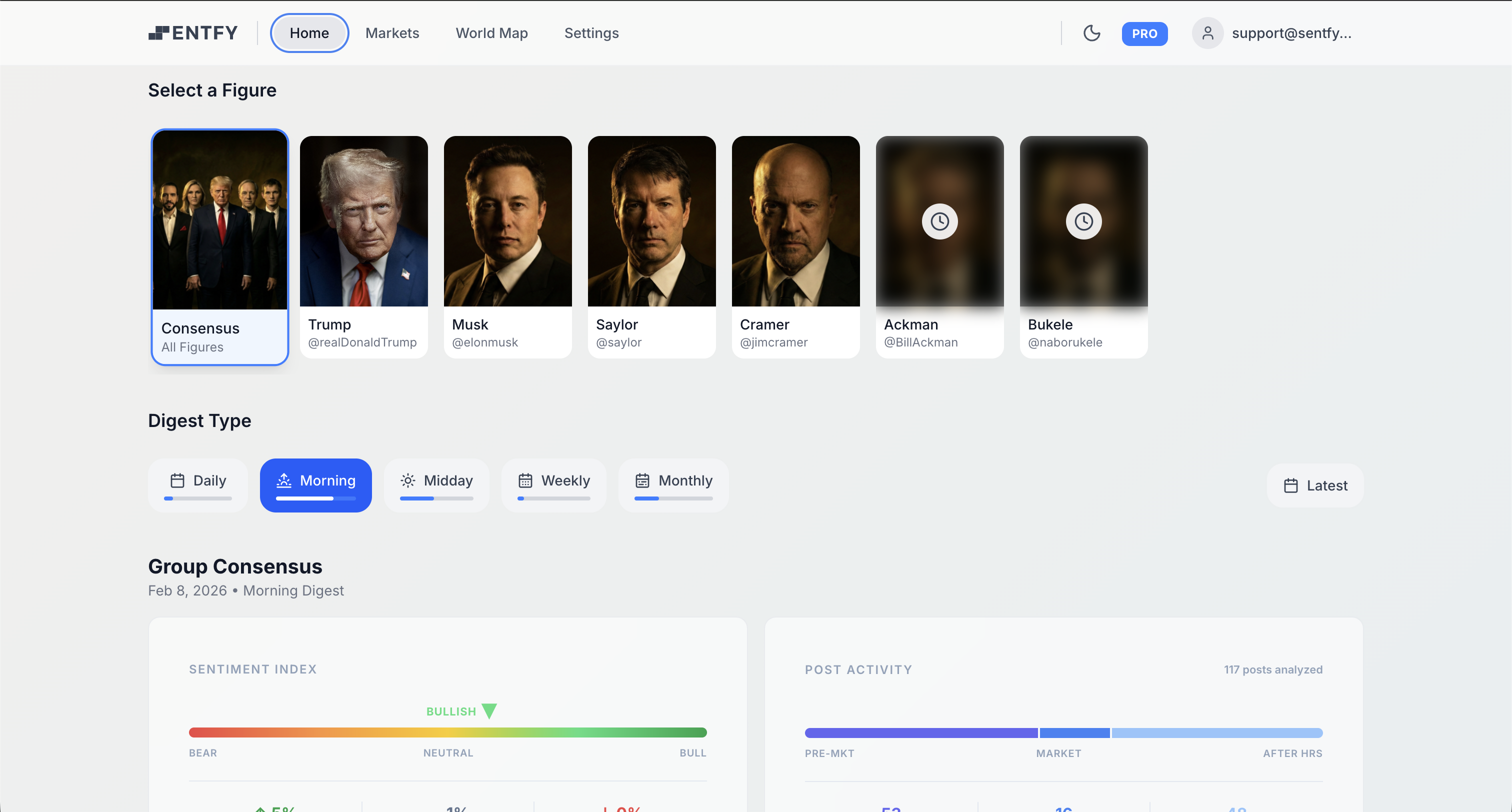The width and height of the screenshot is (1512, 812).
Task: Click the SENTFY logo icon
Action: [159, 33]
